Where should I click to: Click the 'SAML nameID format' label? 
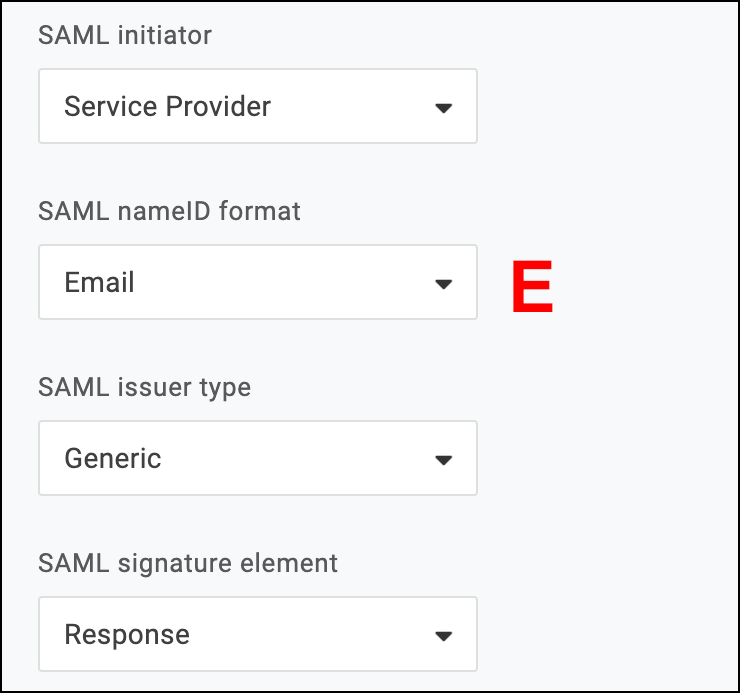coord(169,211)
